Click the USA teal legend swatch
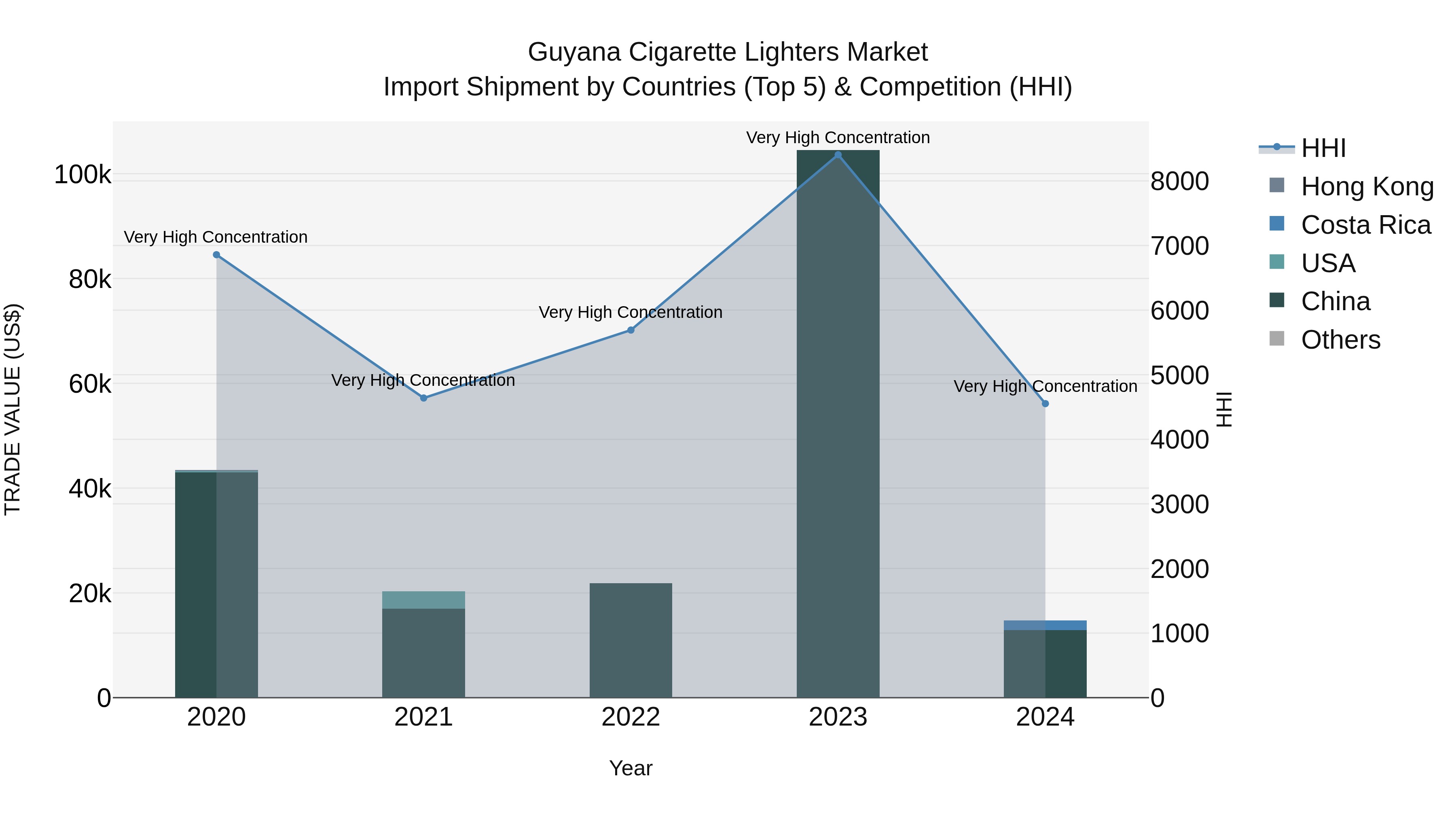 click(1277, 262)
